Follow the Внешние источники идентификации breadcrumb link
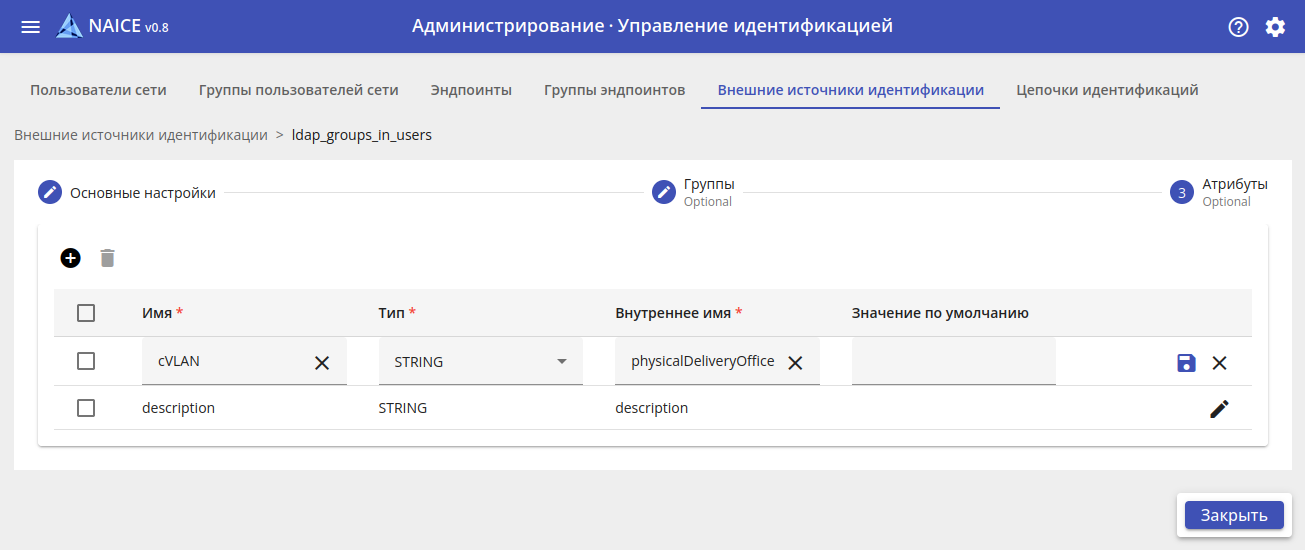Screen dimensions: 1305x550 141,135
